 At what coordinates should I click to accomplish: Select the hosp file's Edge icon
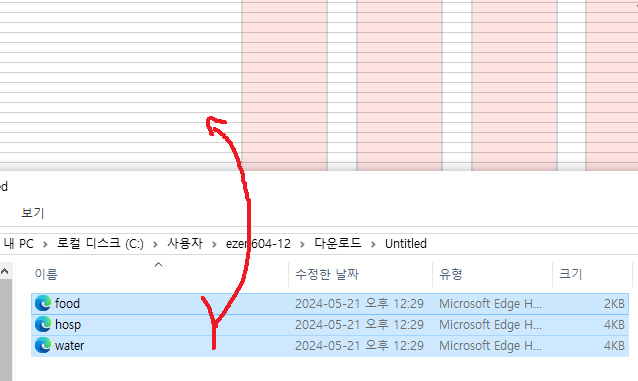coord(43,325)
